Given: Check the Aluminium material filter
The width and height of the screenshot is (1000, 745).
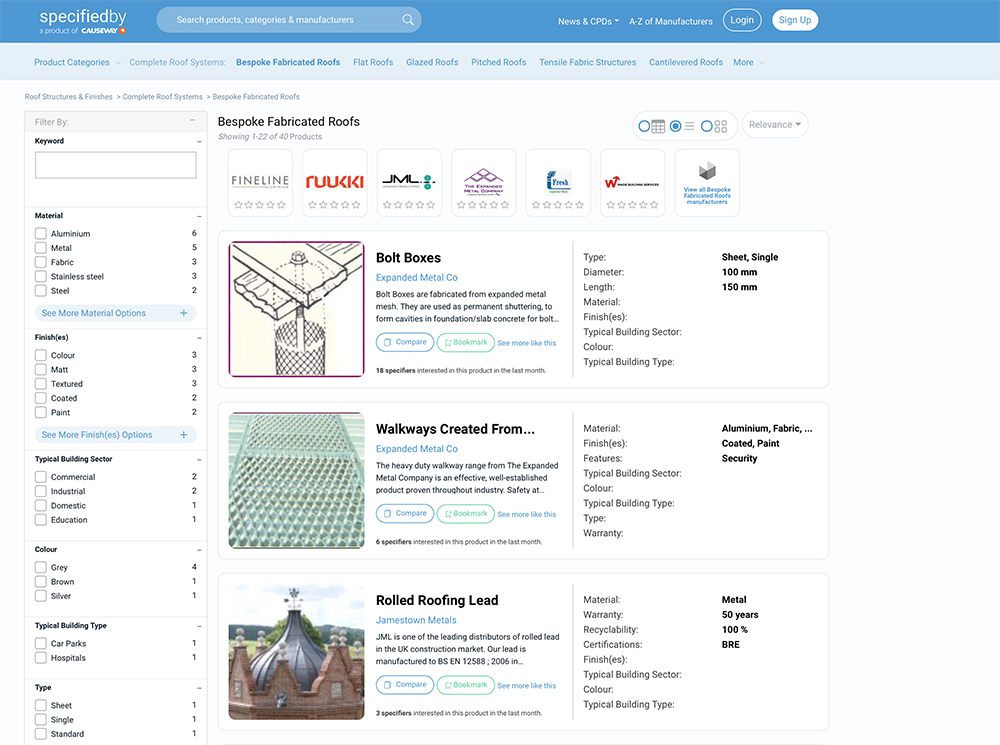Looking at the screenshot, I should [41, 234].
